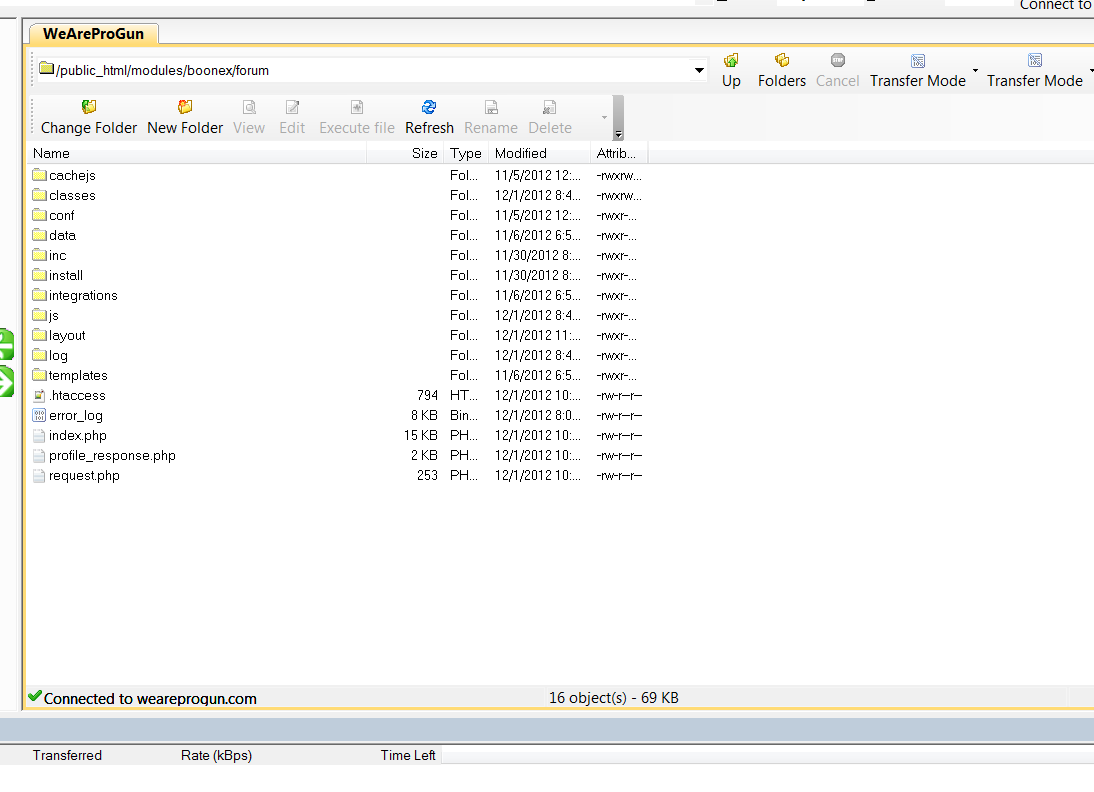The height and width of the screenshot is (792, 1094).
Task: Create a folder with New Folder icon
Action: [185, 108]
